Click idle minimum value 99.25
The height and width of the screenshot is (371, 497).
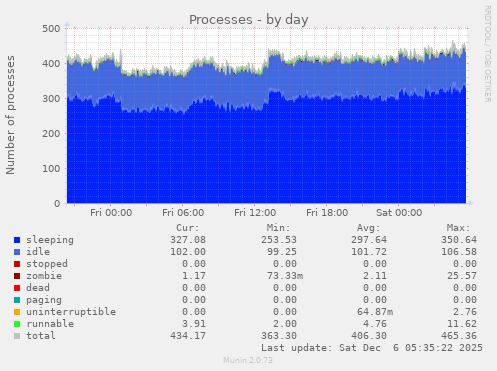(x=282, y=252)
